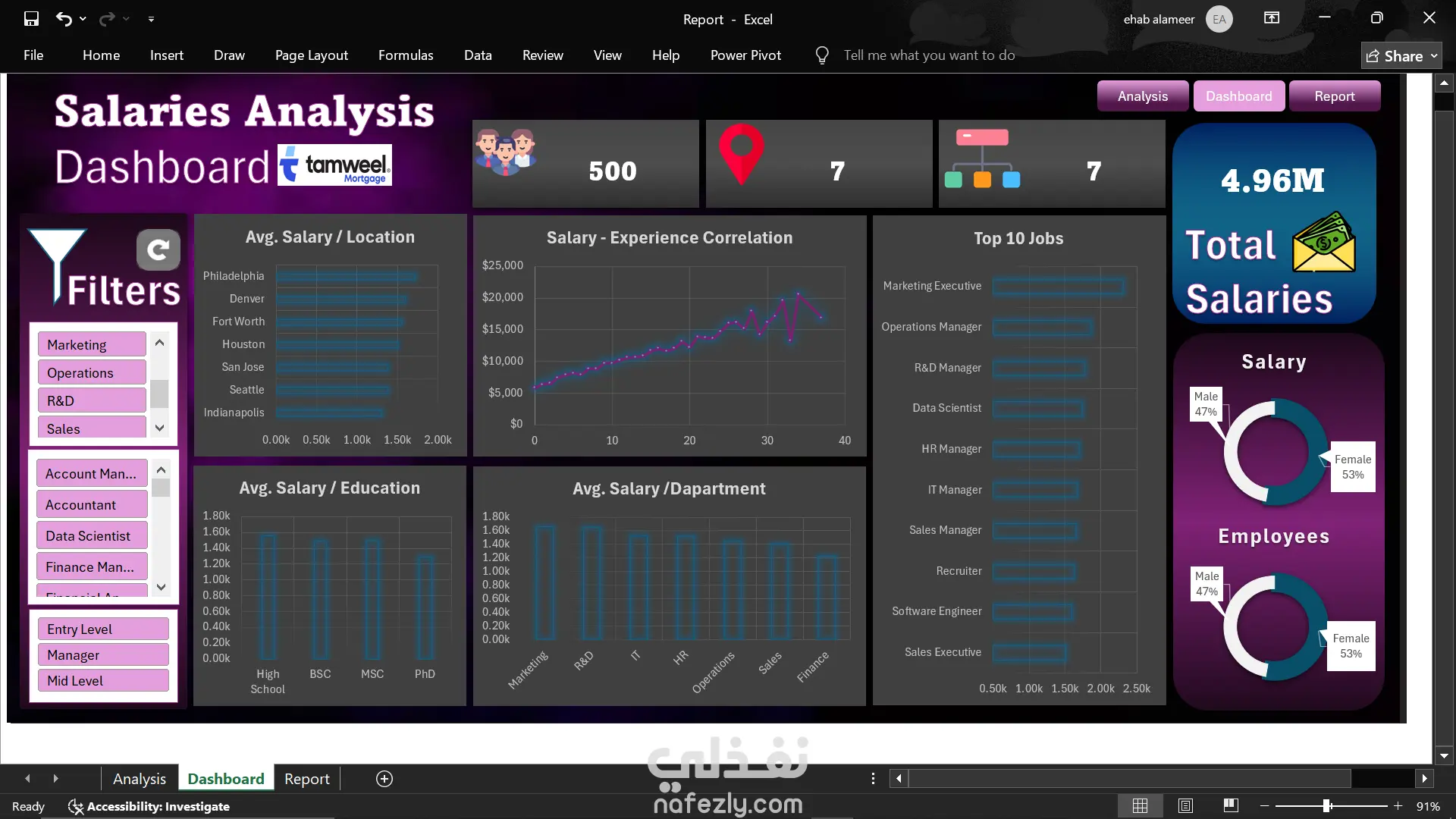Click the Normal view grid icon
This screenshot has width=1456, height=819.
1140,805
